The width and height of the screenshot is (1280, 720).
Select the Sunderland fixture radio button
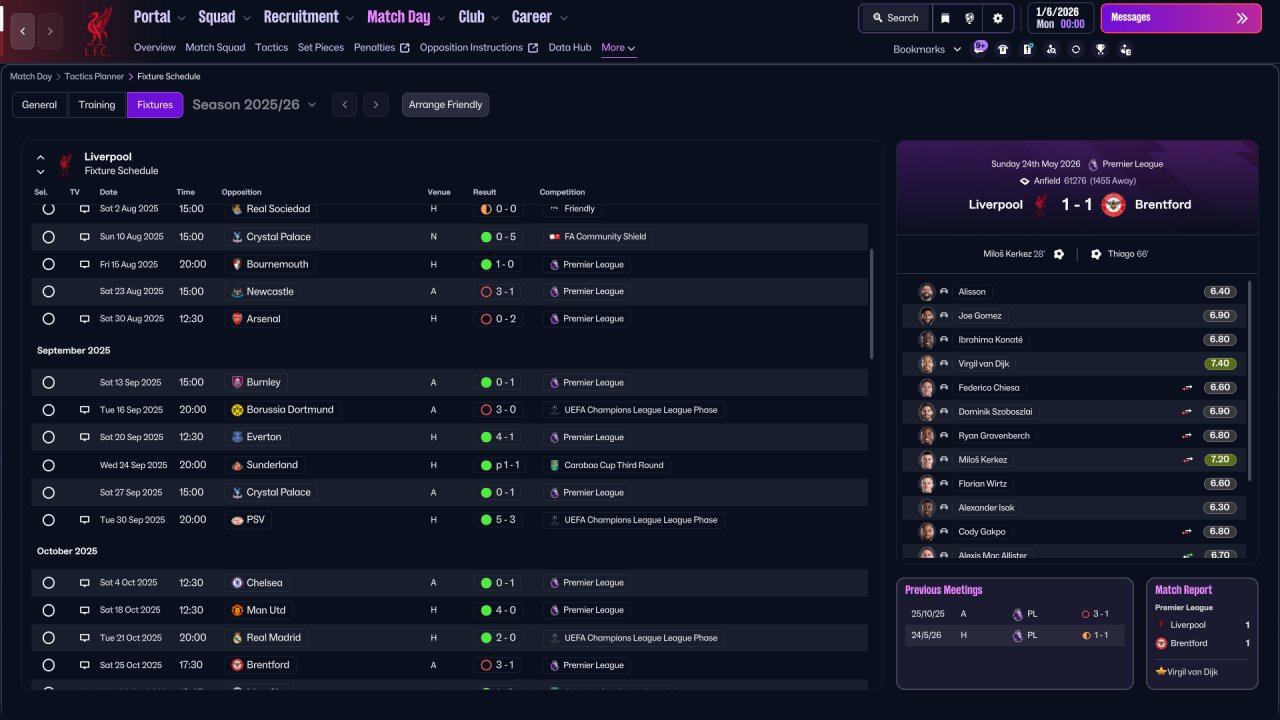[x=48, y=465]
